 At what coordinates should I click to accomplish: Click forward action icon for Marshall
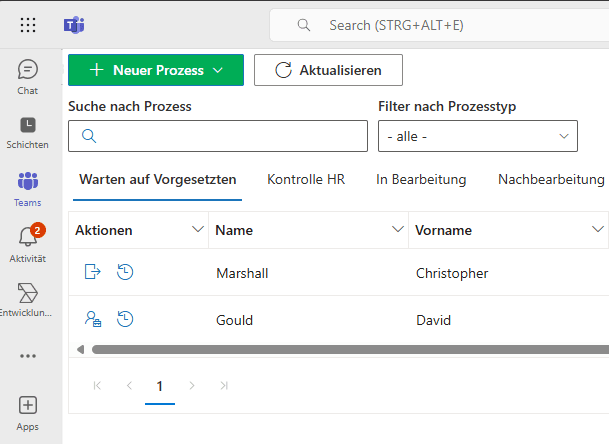tap(92, 271)
